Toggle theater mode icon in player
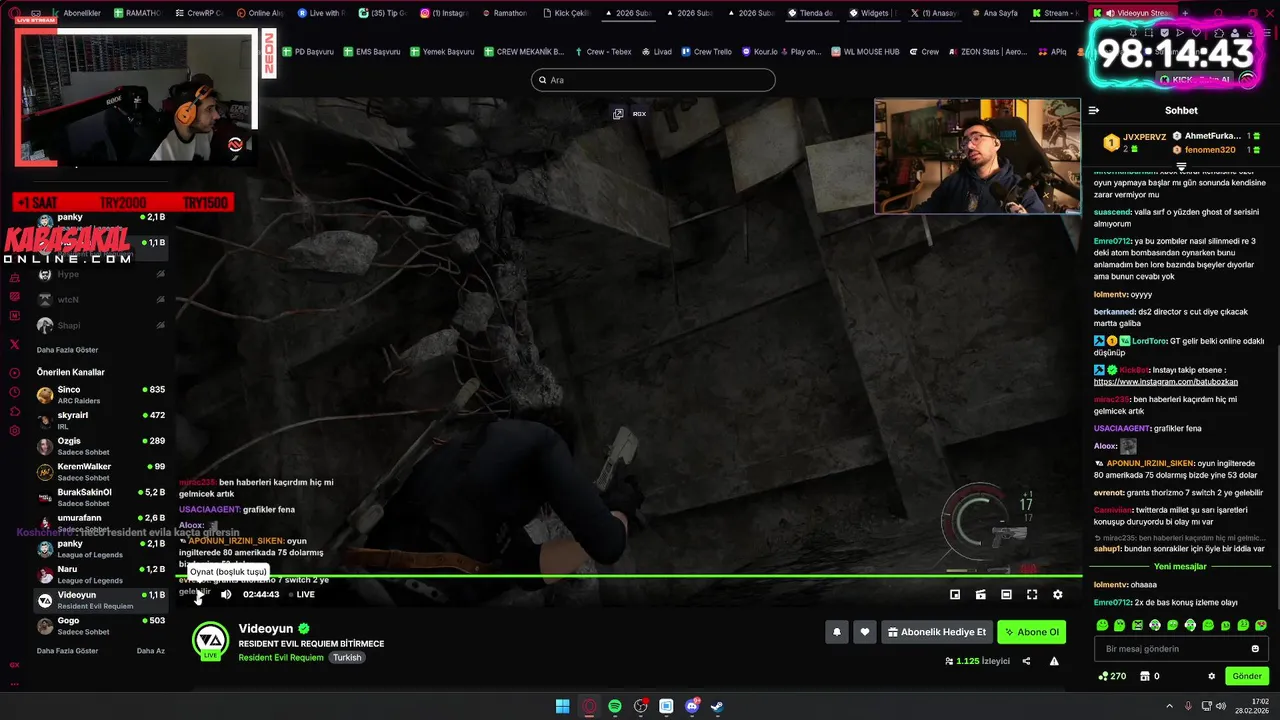1280x720 pixels. [1006, 594]
